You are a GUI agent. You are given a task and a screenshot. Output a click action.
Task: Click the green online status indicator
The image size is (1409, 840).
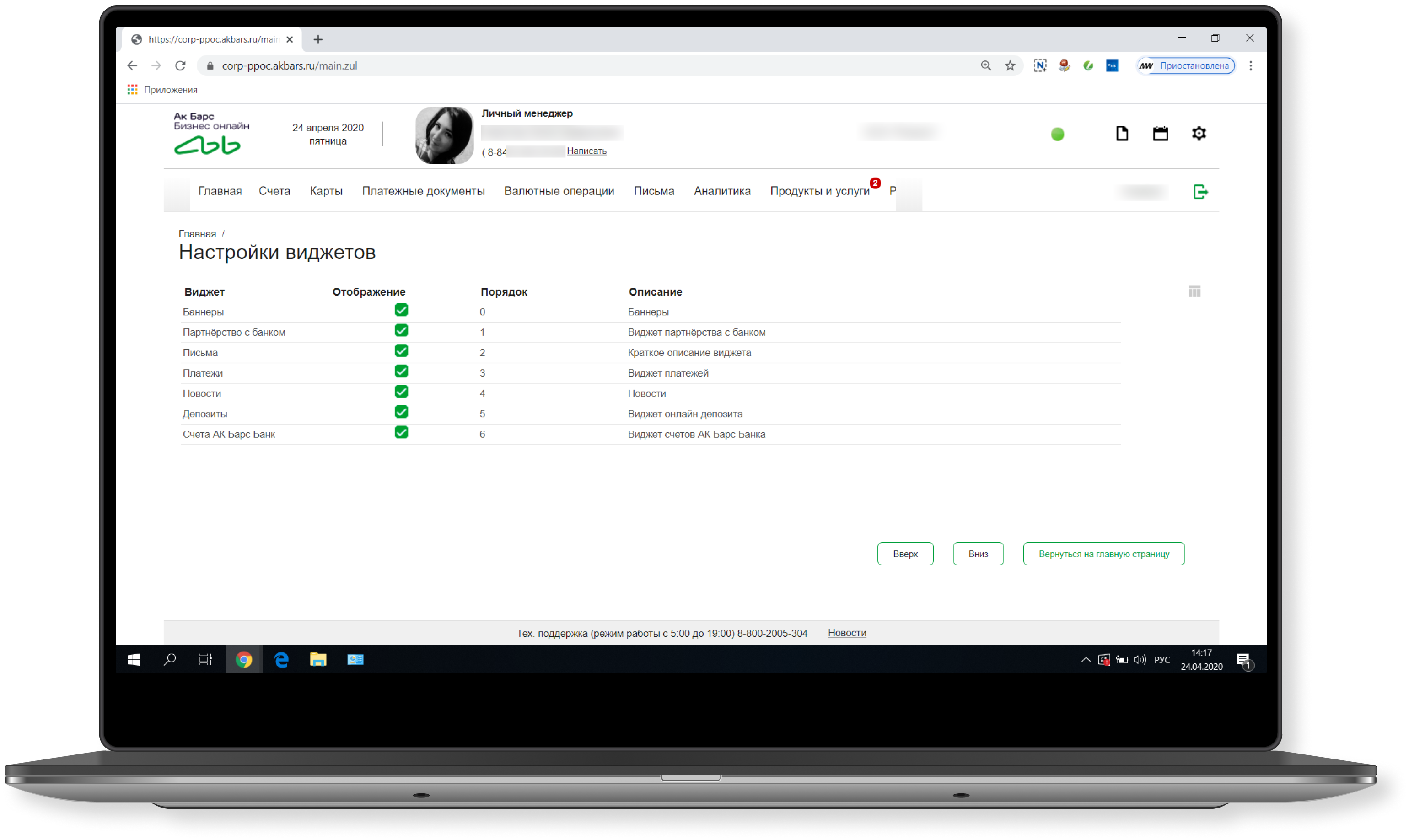[1057, 134]
